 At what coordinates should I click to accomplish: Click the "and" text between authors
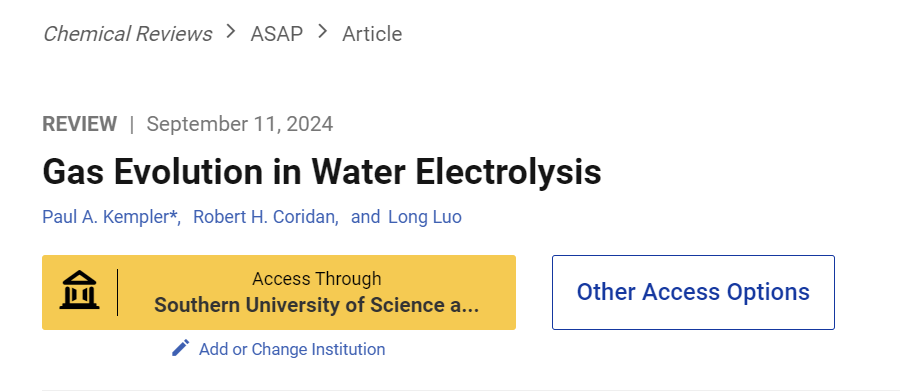tap(366, 218)
